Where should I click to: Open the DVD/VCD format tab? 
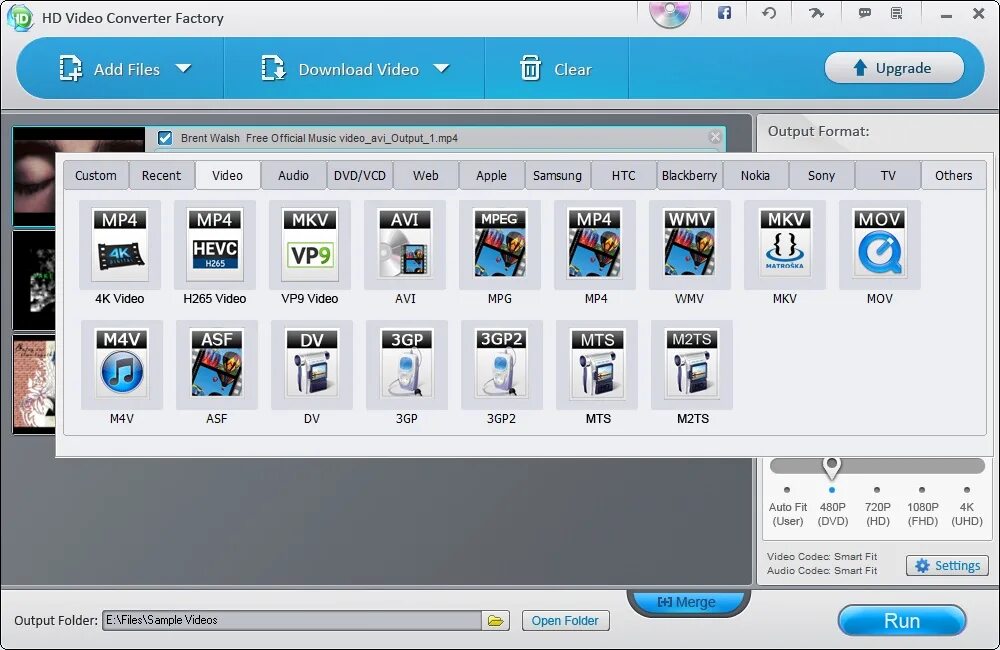[360, 175]
